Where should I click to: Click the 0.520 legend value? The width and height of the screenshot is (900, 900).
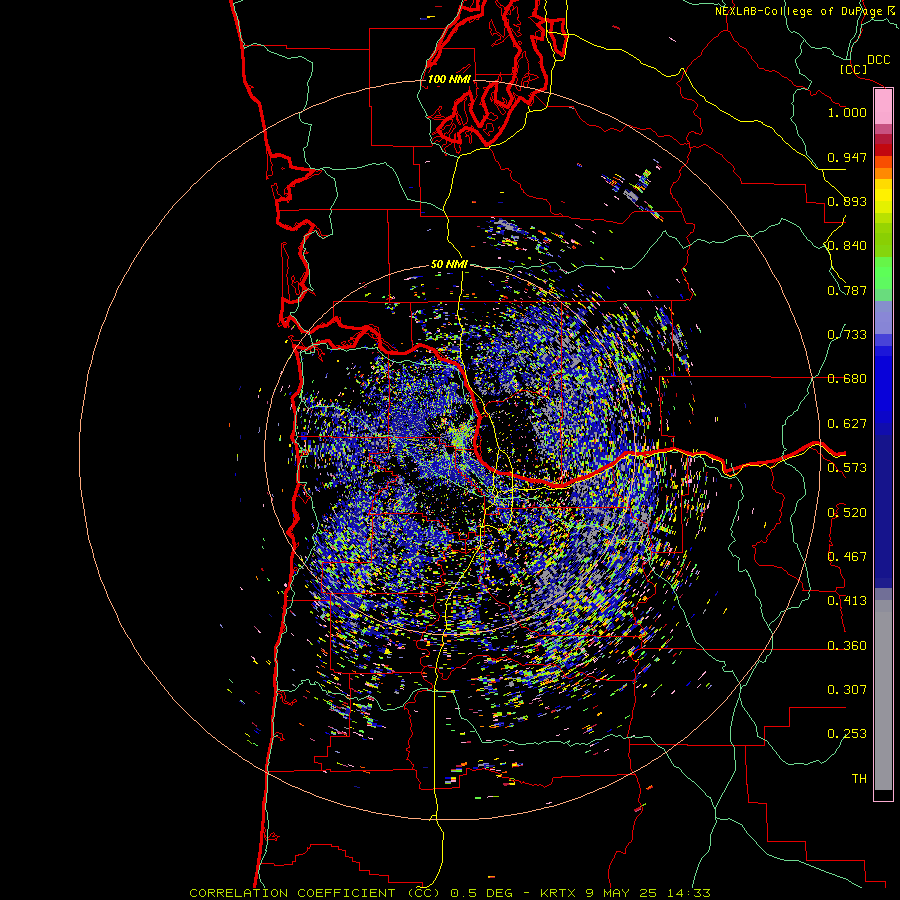847,513
